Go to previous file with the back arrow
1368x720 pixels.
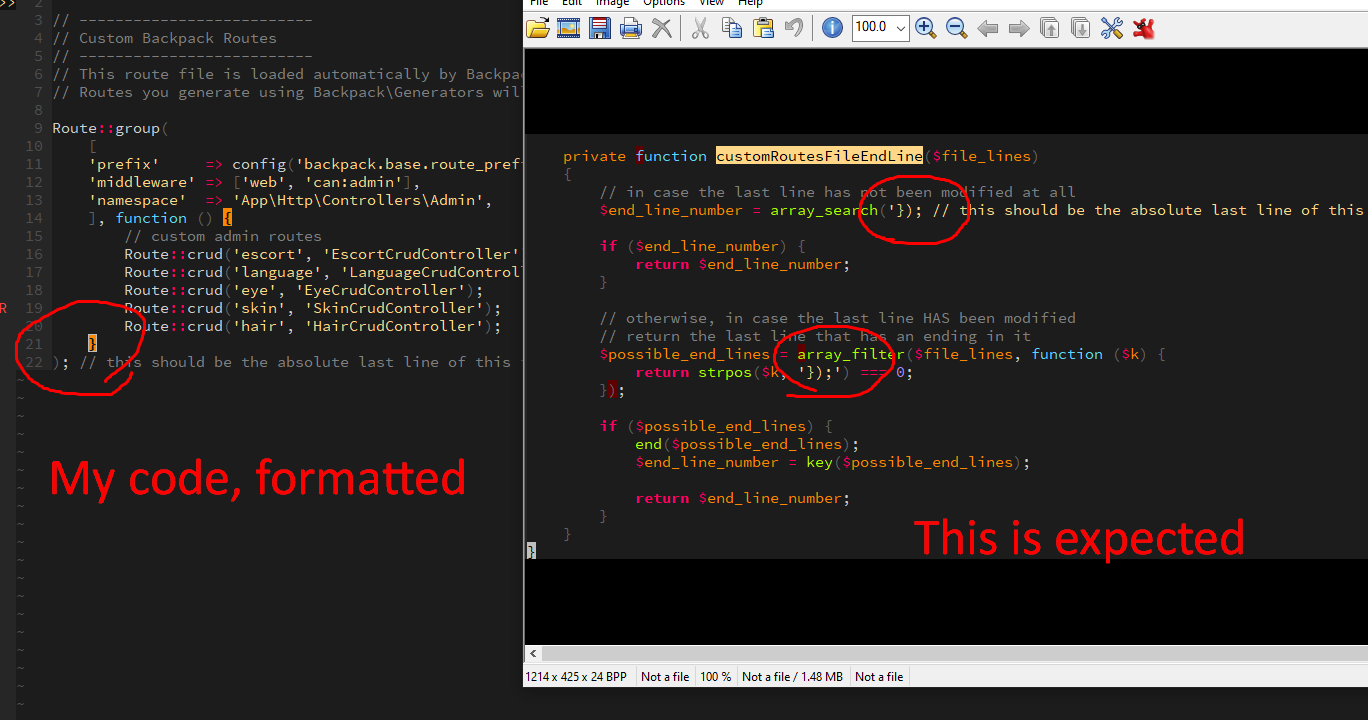click(987, 27)
